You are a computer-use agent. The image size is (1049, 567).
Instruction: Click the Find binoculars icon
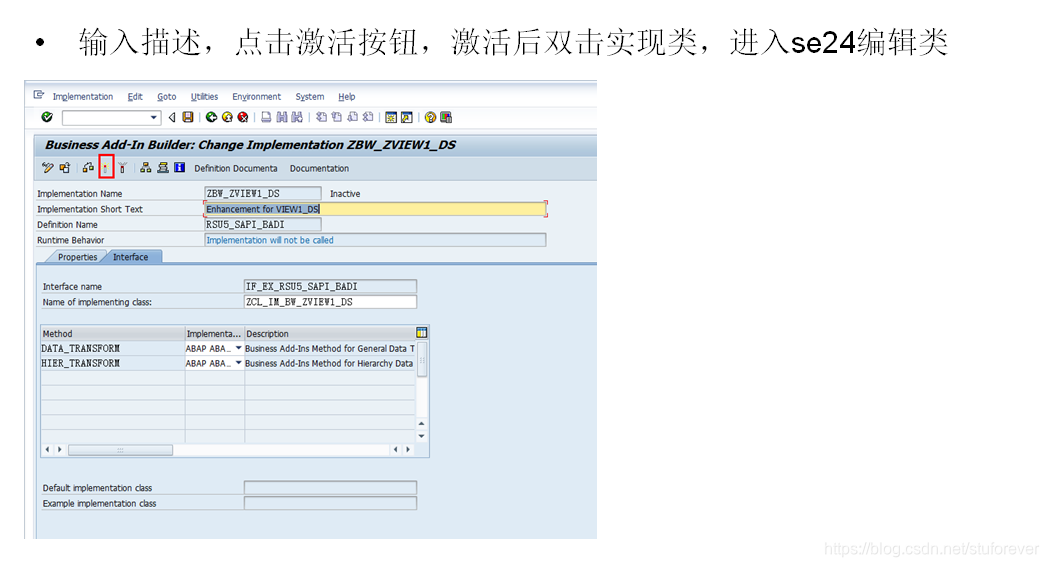coord(282,117)
